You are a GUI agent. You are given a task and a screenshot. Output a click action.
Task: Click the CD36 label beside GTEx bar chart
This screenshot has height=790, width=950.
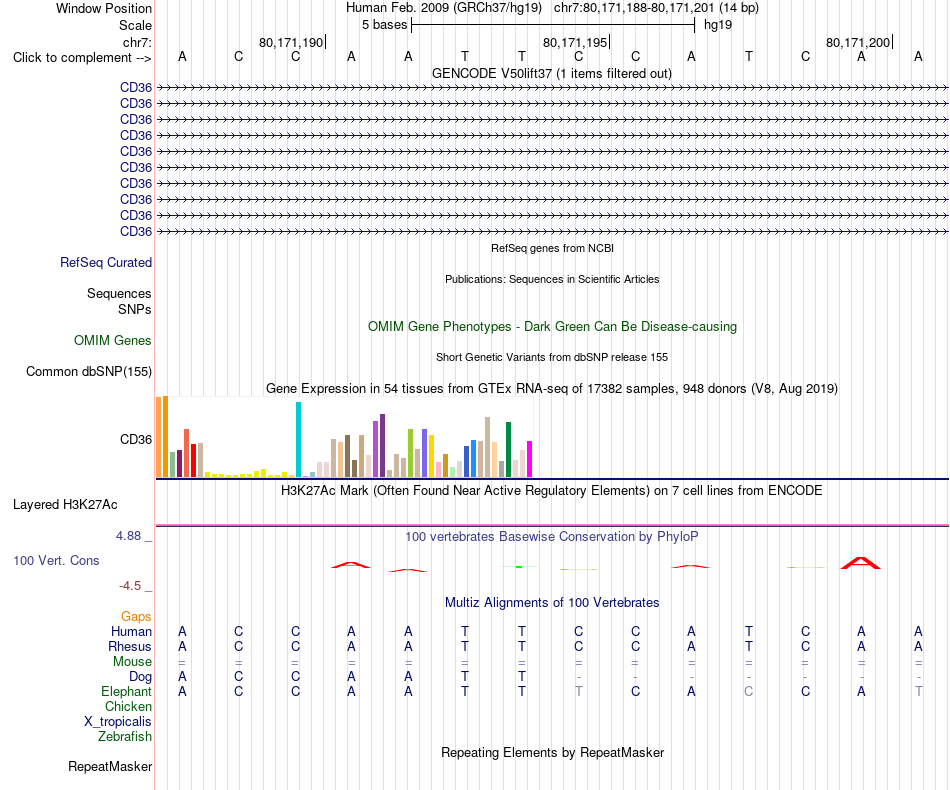click(136, 439)
